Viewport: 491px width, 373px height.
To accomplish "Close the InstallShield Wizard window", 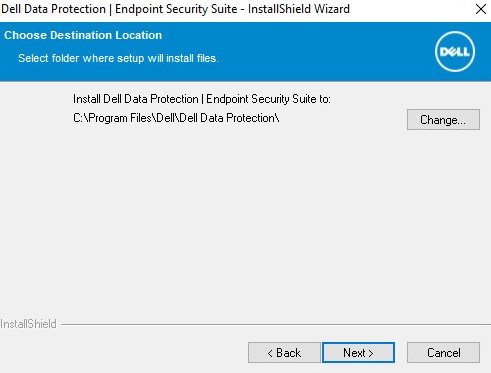I will [481, 9].
